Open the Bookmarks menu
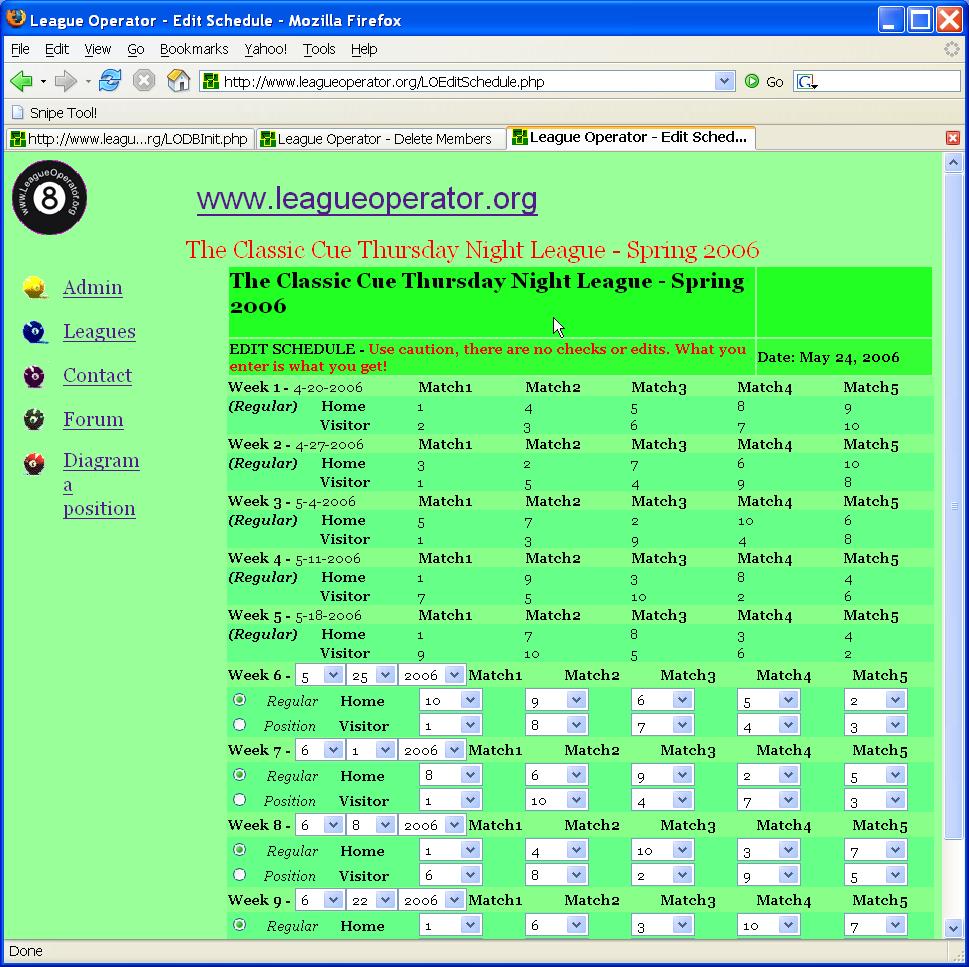This screenshot has height=967, width=969. coord(194,49)
